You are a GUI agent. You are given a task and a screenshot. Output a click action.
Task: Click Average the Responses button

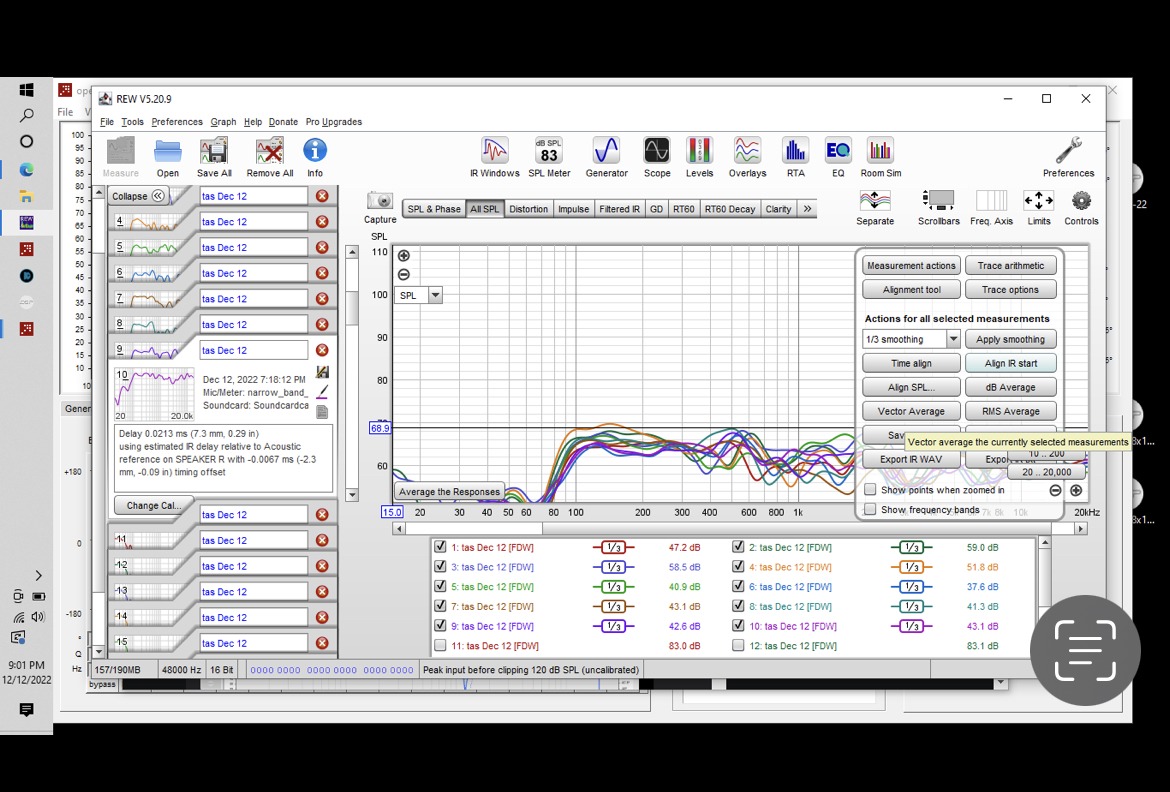coord(449,492)
